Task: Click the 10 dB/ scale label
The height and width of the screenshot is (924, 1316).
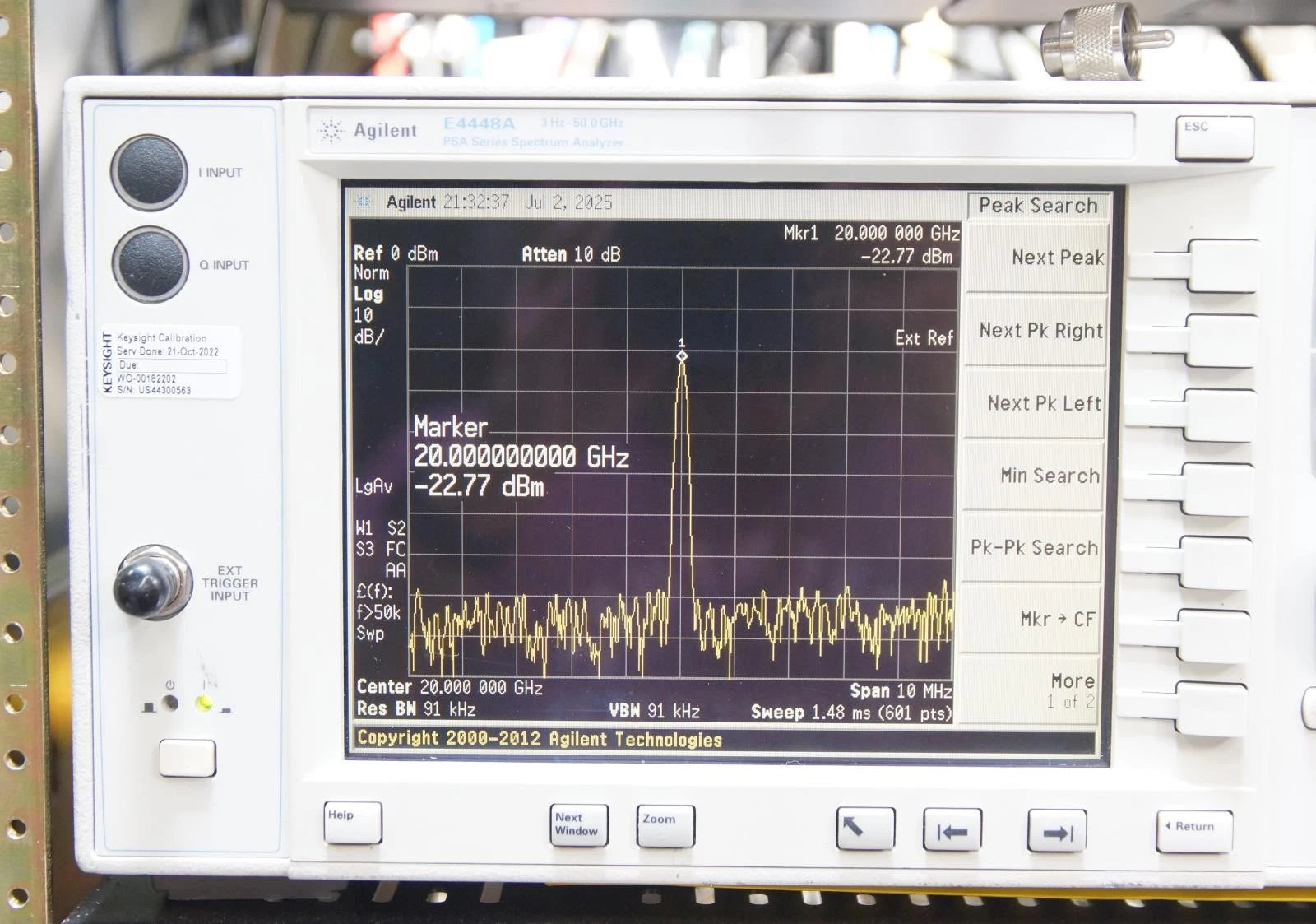Action: pos(368,326)
